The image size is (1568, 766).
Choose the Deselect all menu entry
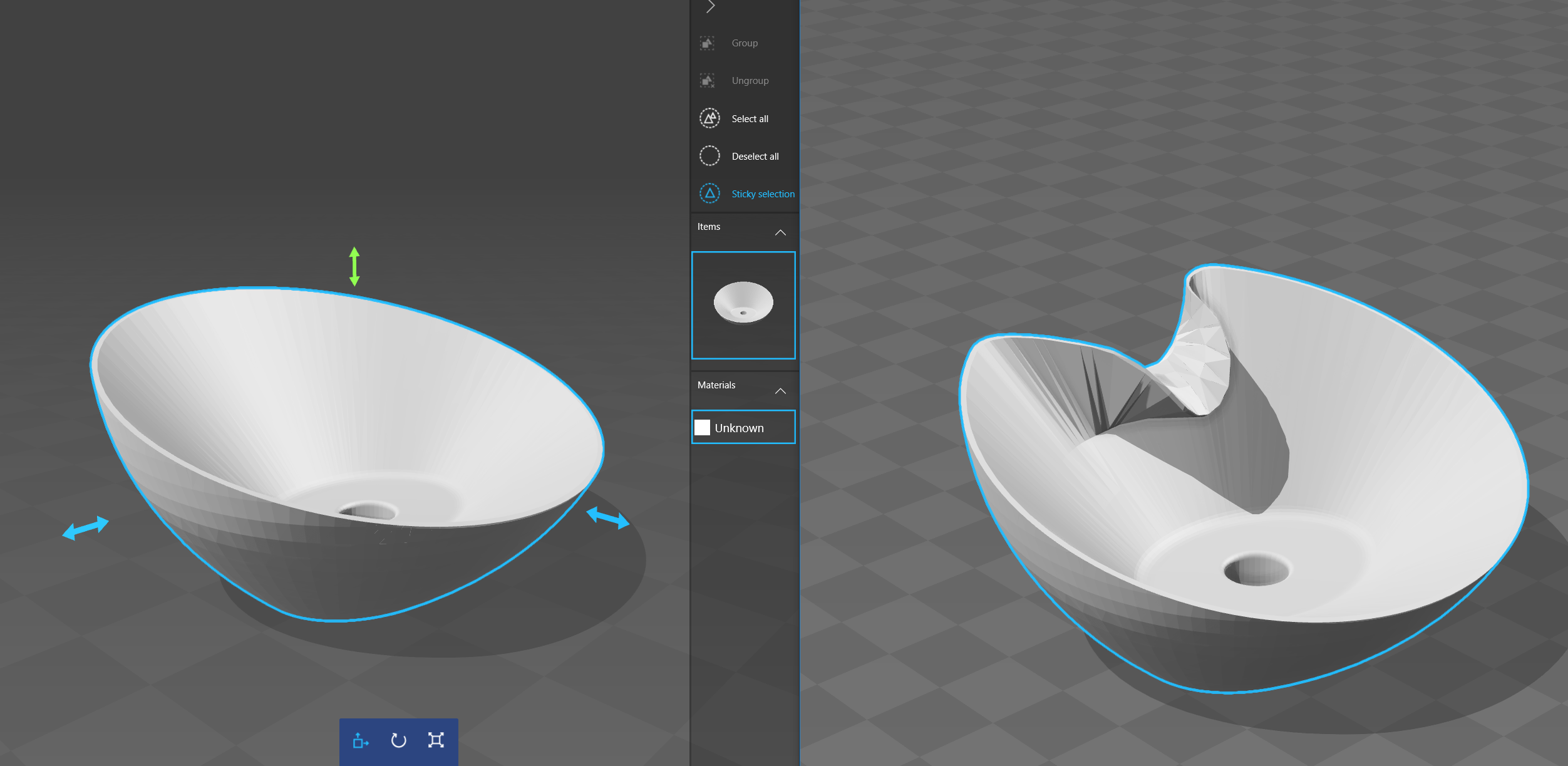[755, 156]
